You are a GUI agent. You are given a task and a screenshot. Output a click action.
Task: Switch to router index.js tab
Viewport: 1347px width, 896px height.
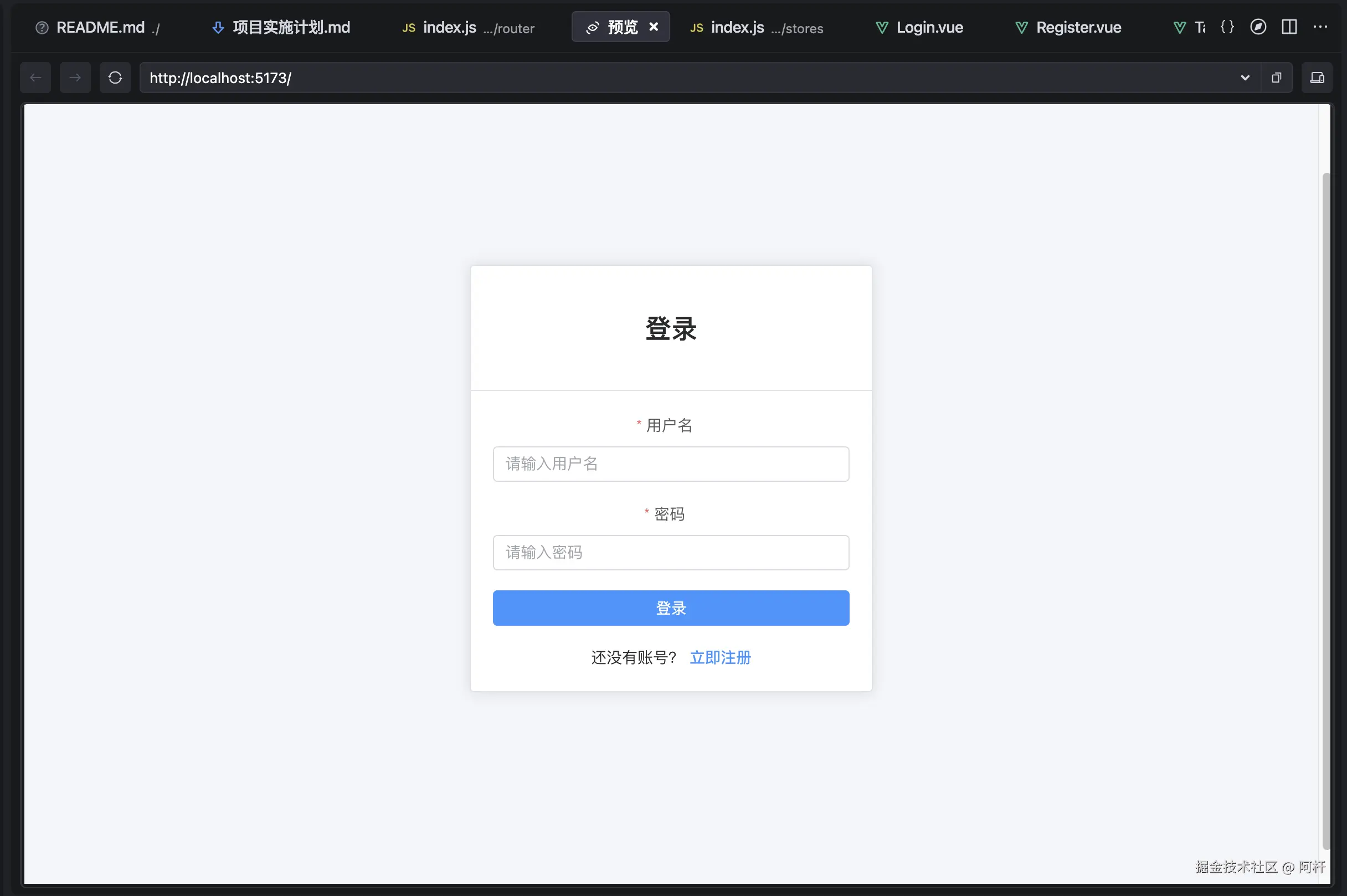(469, 28)
